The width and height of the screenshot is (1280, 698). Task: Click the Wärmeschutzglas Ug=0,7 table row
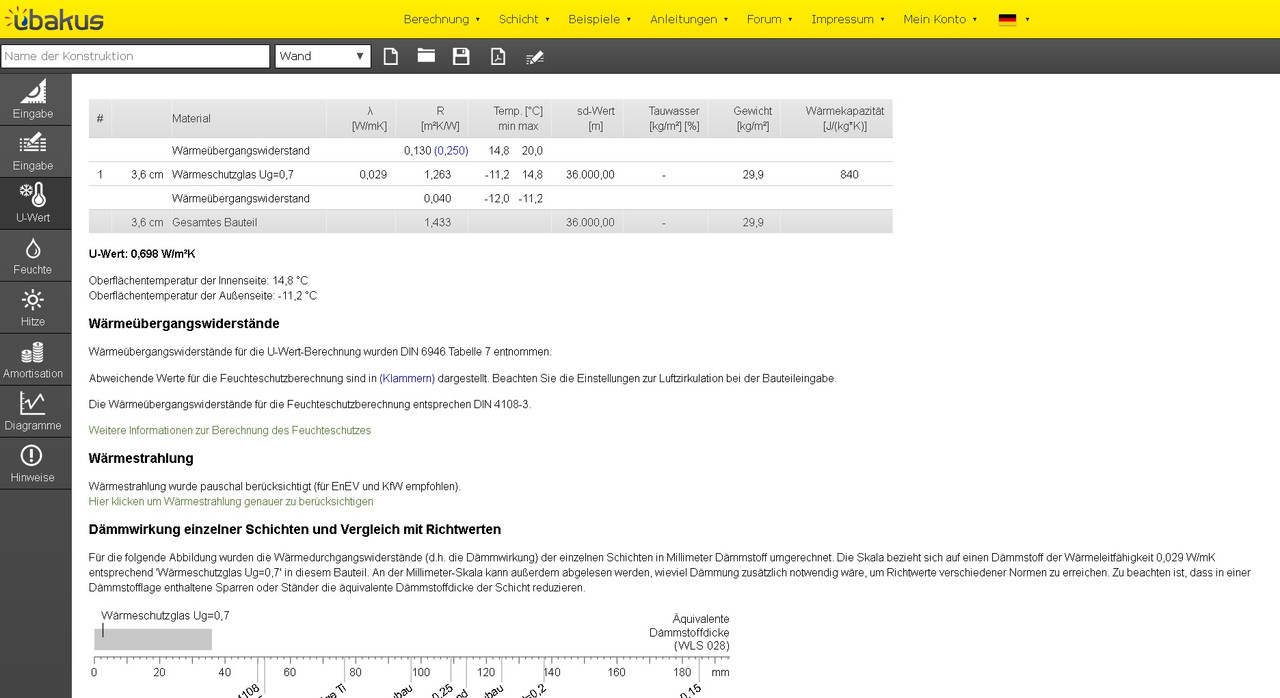(490, 174)
